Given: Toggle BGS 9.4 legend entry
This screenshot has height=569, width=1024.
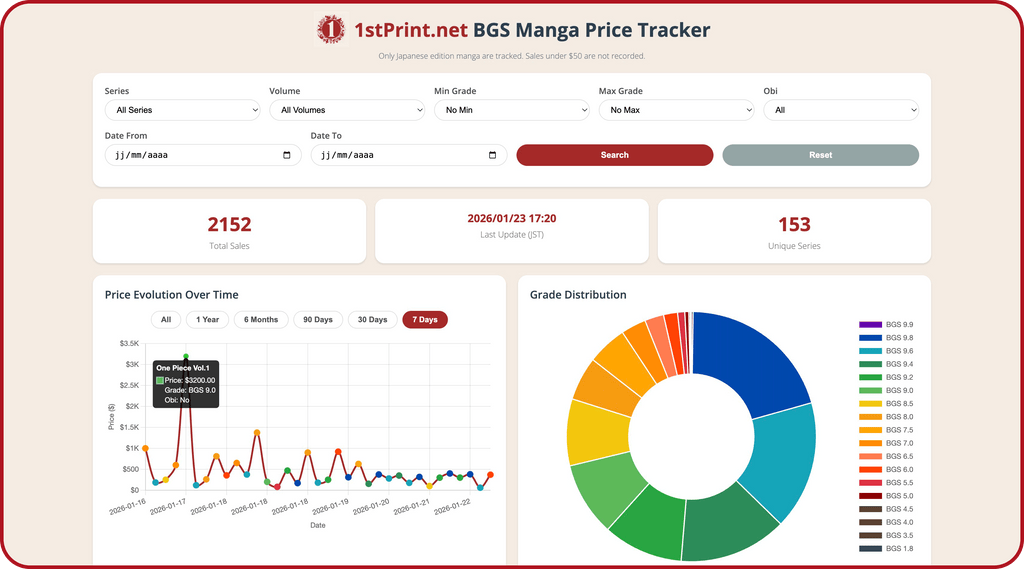Looking at the screenshot, I should click(886, 364).
